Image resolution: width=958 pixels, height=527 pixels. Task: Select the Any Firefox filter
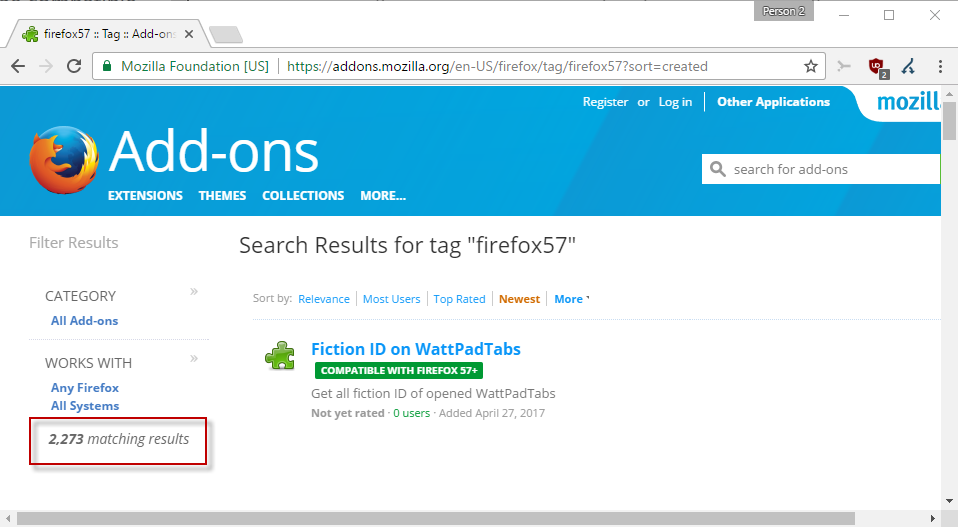tap(85, 388)
